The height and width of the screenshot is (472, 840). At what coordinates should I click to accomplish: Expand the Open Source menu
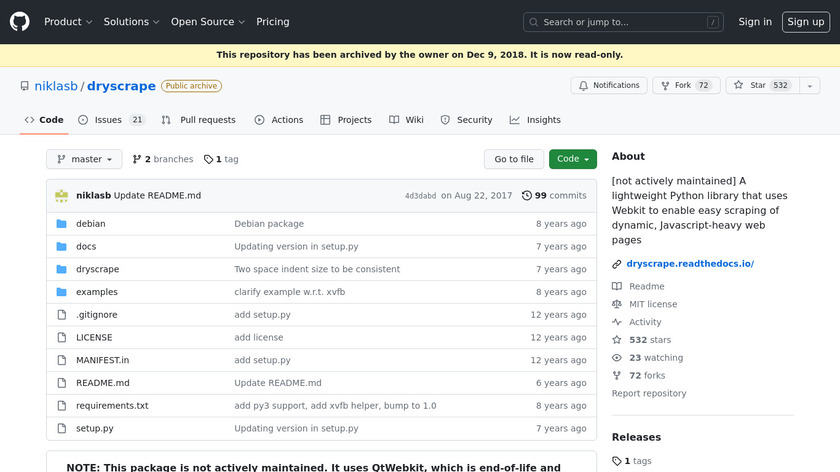tap(207, 22)
